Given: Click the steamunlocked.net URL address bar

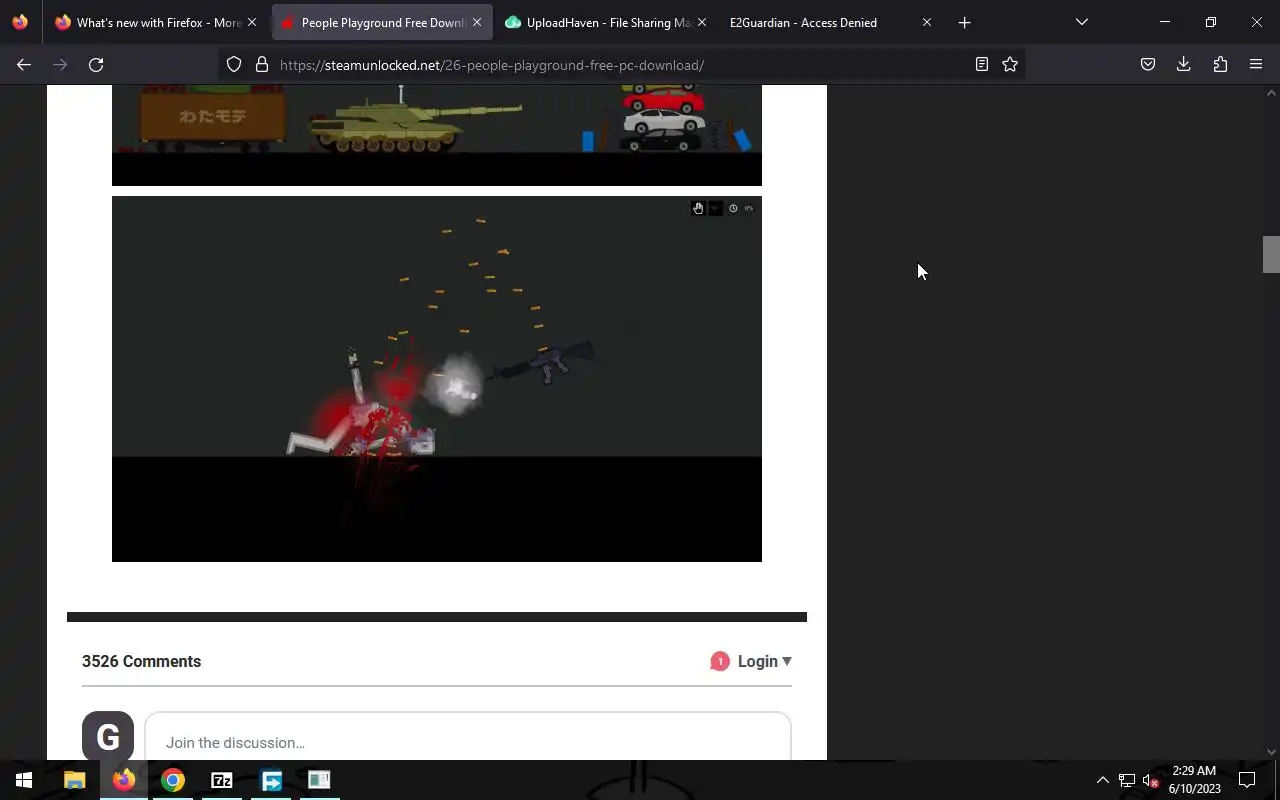Looking at the screenshot, I should 620,65.
